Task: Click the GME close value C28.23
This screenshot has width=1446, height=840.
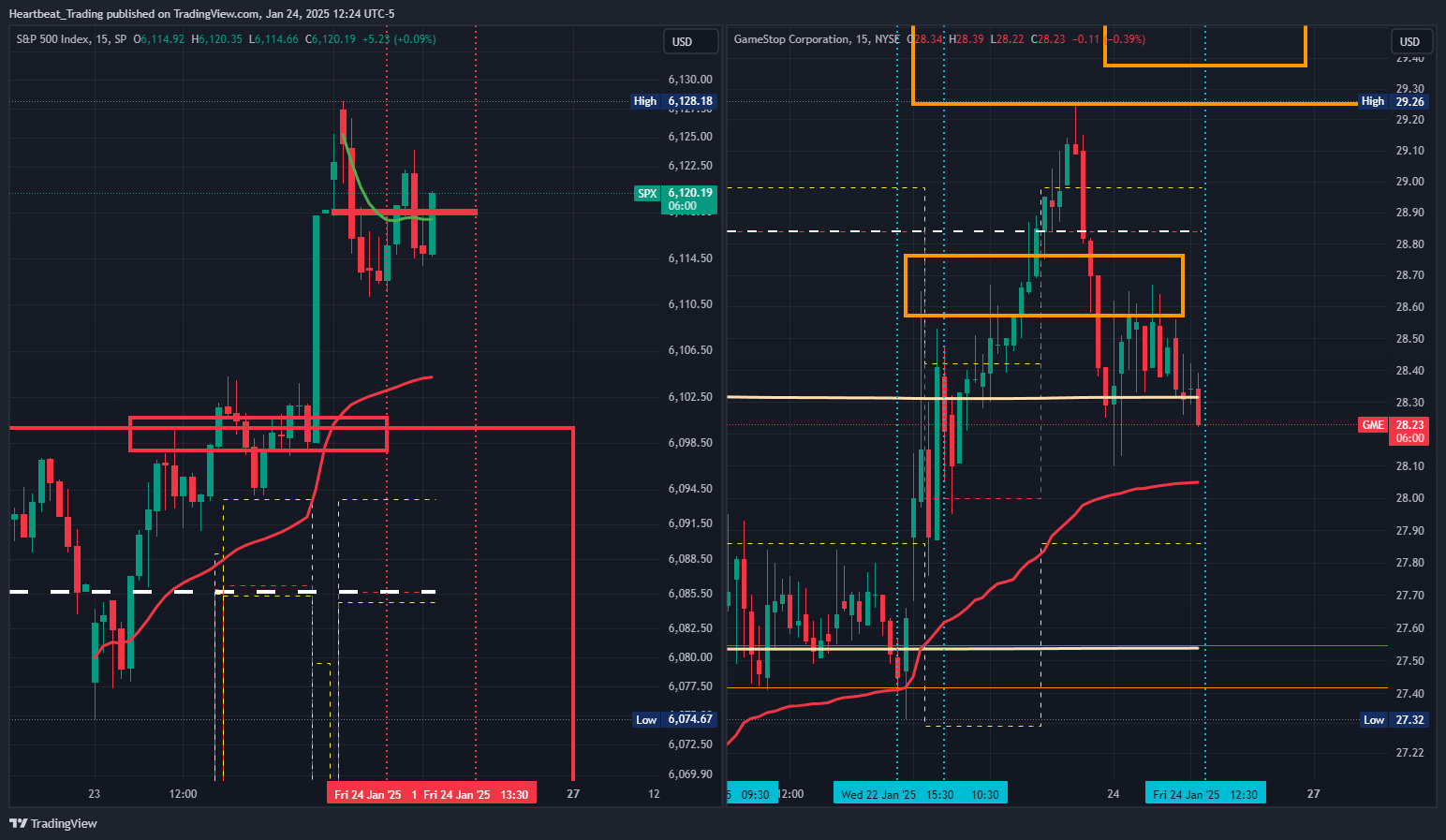Action: click(x=1048, y=39)
